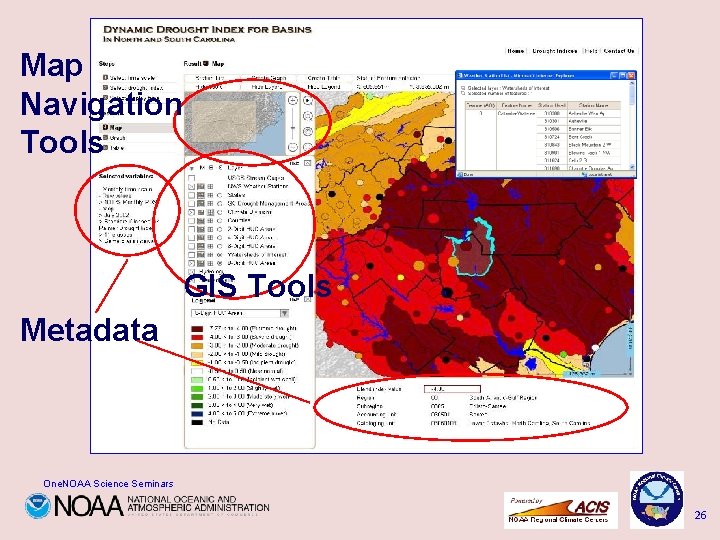This screenshot has height=540, width=720.
Task: Click the blend index value input field
Action: tap(452, 389)
